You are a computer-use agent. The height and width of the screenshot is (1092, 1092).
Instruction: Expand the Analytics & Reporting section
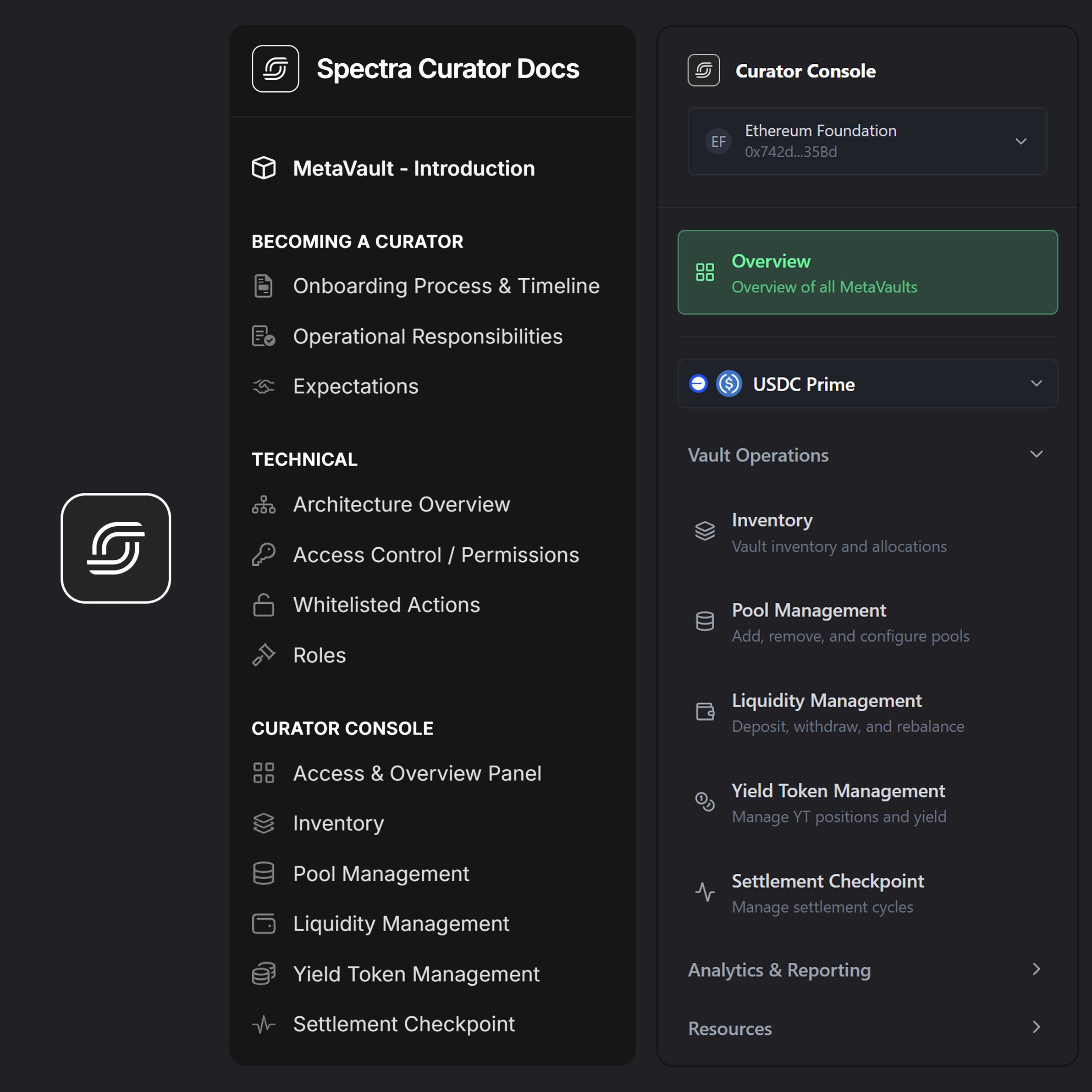tap(1036, 969)
